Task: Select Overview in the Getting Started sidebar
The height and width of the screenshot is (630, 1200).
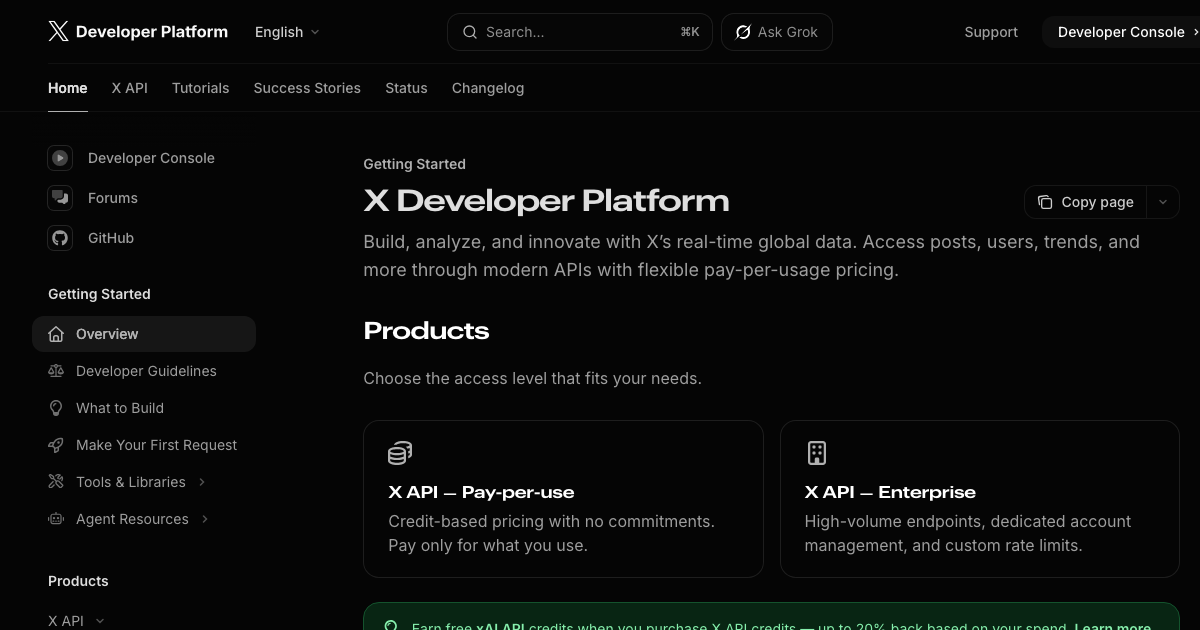Action: pos(107,334)
